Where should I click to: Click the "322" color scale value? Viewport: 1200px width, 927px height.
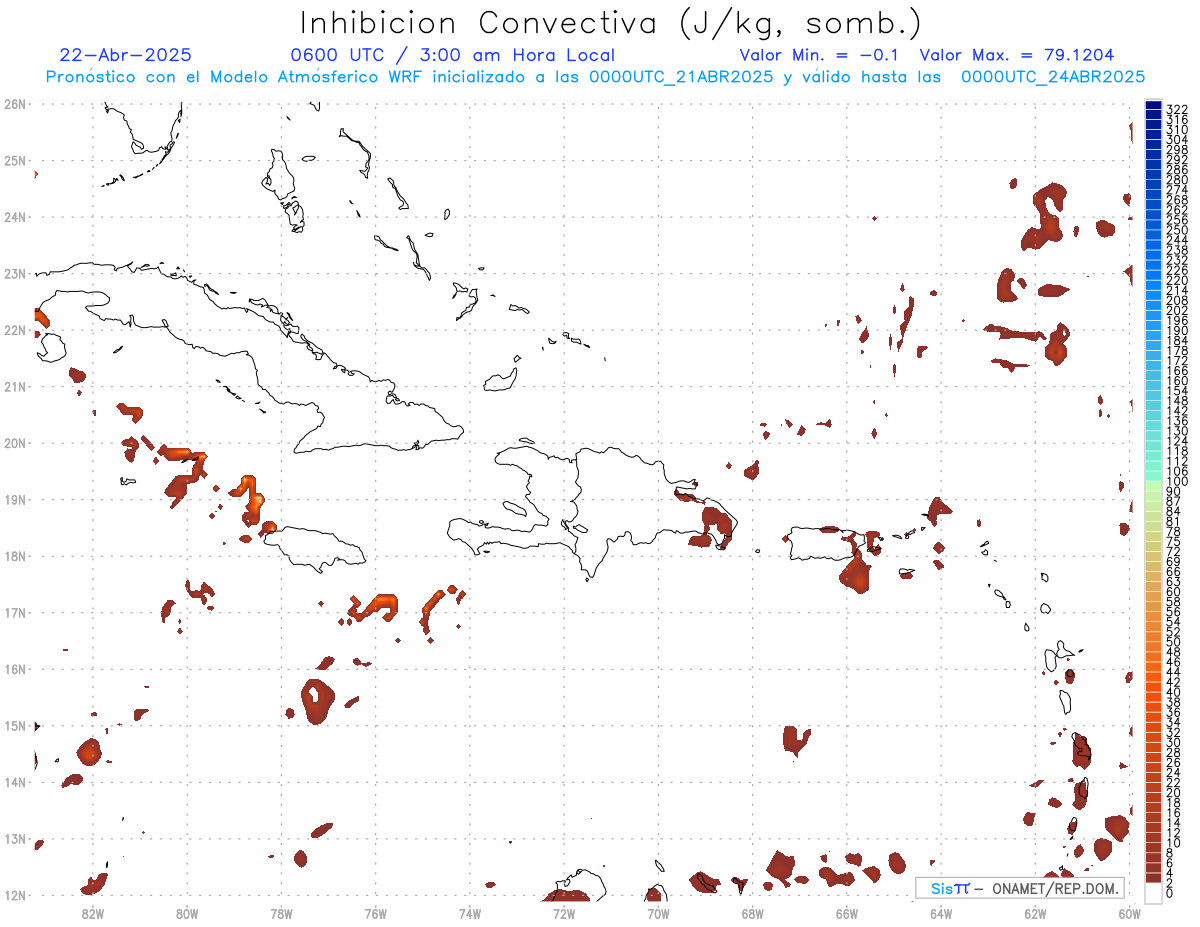tap(1177, 109)
